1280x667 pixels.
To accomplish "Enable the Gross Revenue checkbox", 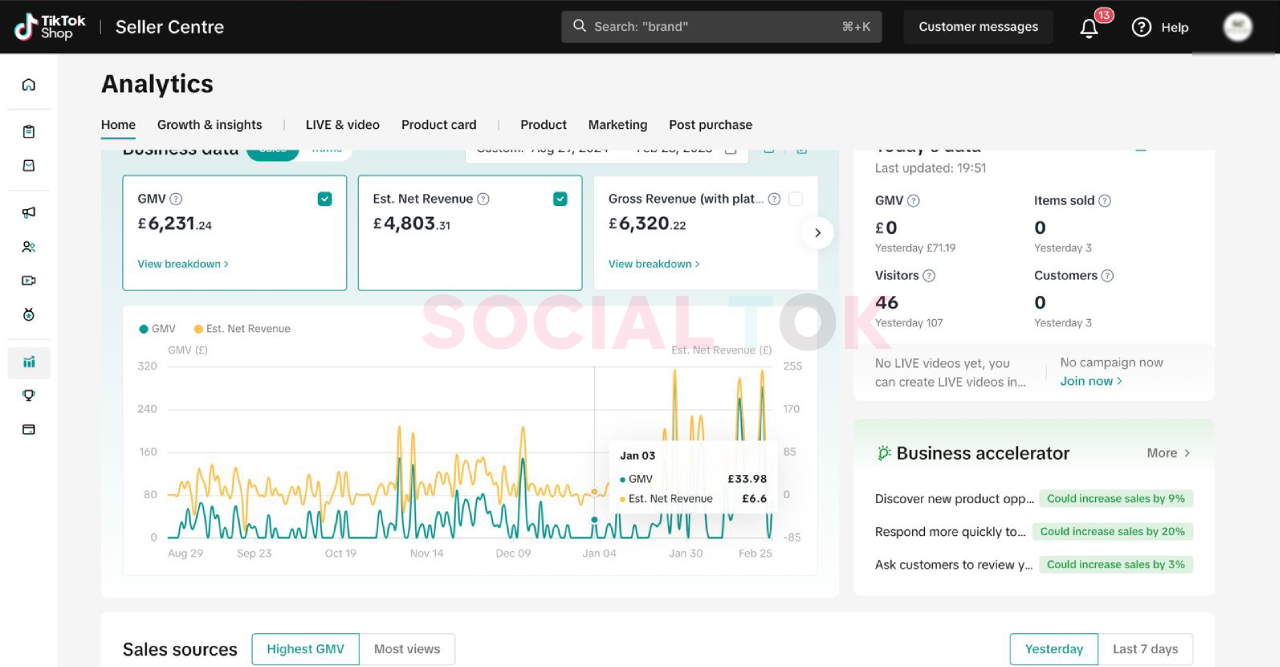I will [795, 199].
